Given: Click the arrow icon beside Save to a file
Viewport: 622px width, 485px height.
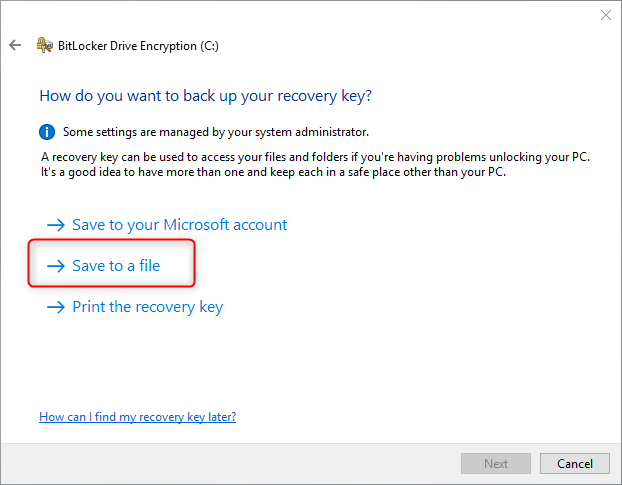Looking at the screenshot, I should tap(56, 266).
